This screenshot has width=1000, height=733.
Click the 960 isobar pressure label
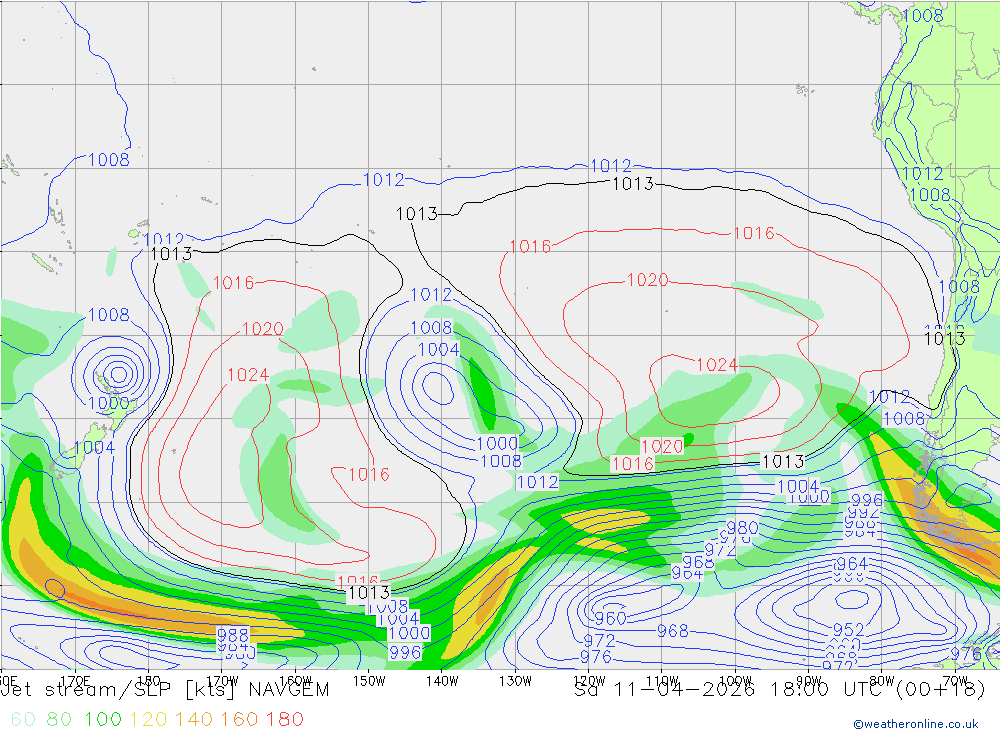pos(610,618)
